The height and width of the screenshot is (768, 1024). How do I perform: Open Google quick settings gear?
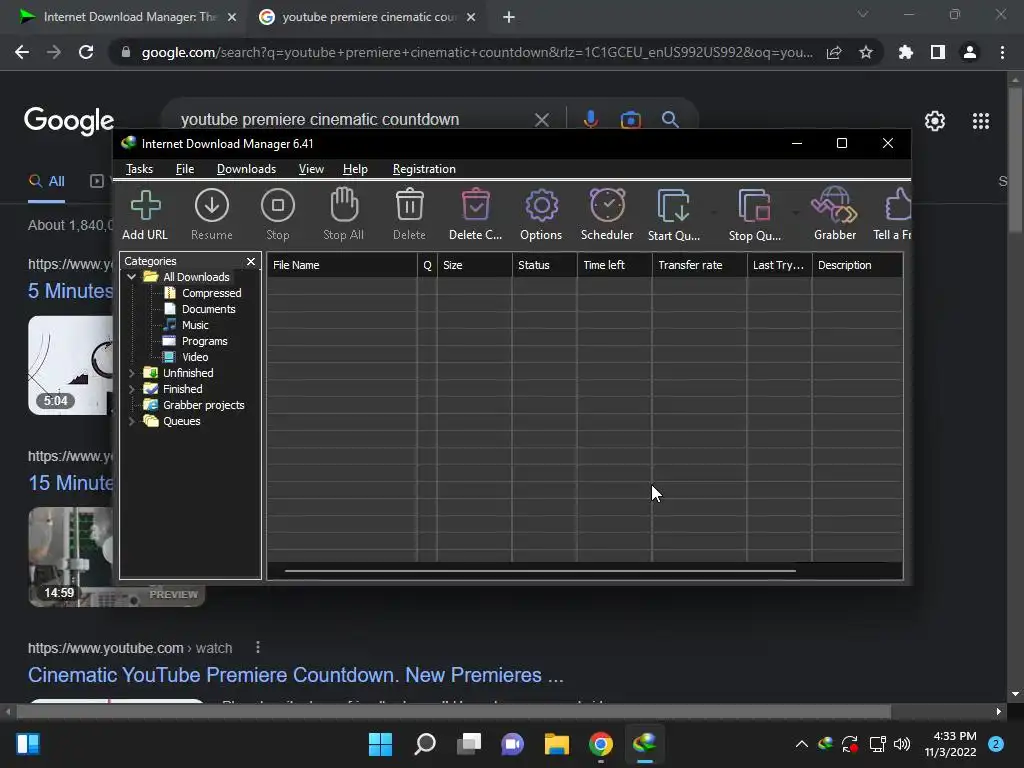tap(935, 121)
